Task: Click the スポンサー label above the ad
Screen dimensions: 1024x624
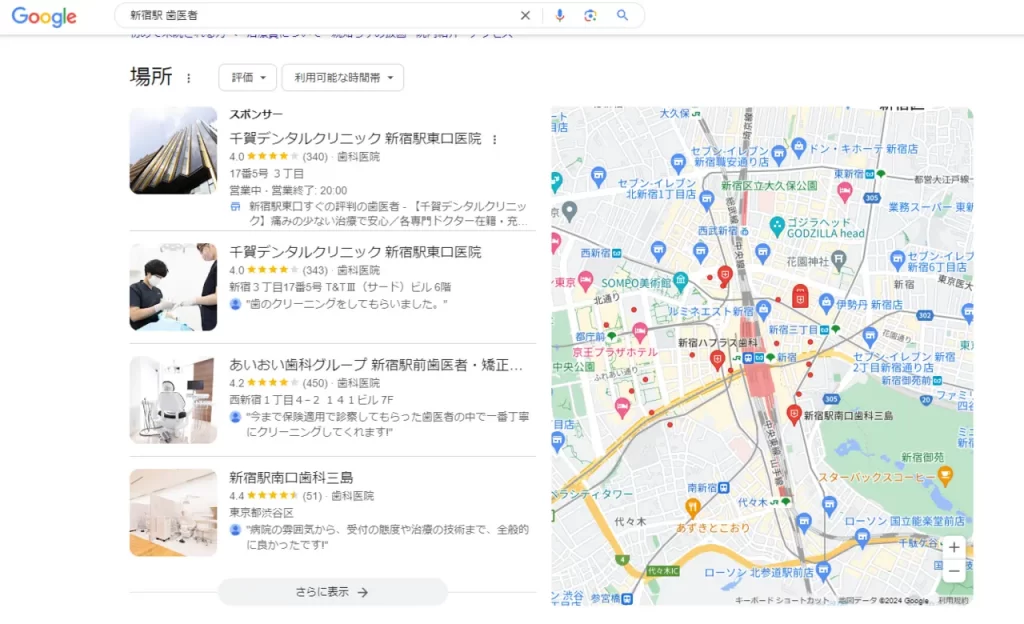Action: click(256, 114)
